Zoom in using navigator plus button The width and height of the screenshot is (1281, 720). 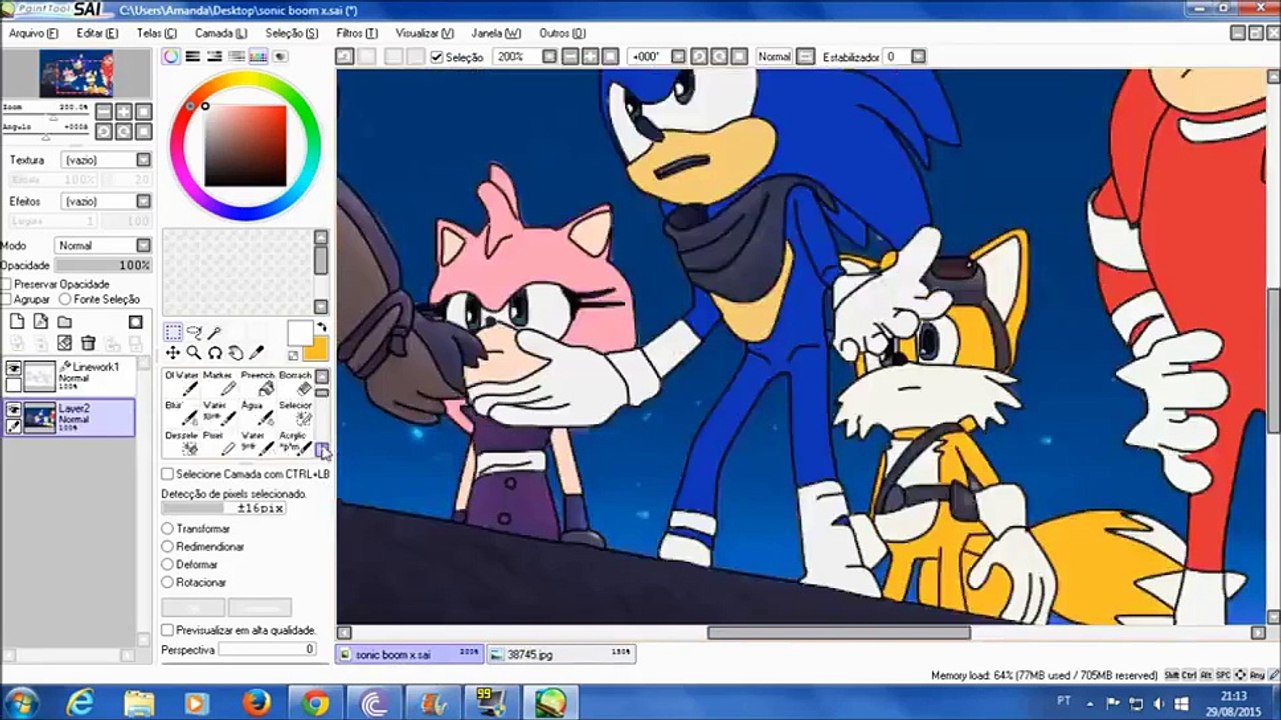tap(125, 112)
